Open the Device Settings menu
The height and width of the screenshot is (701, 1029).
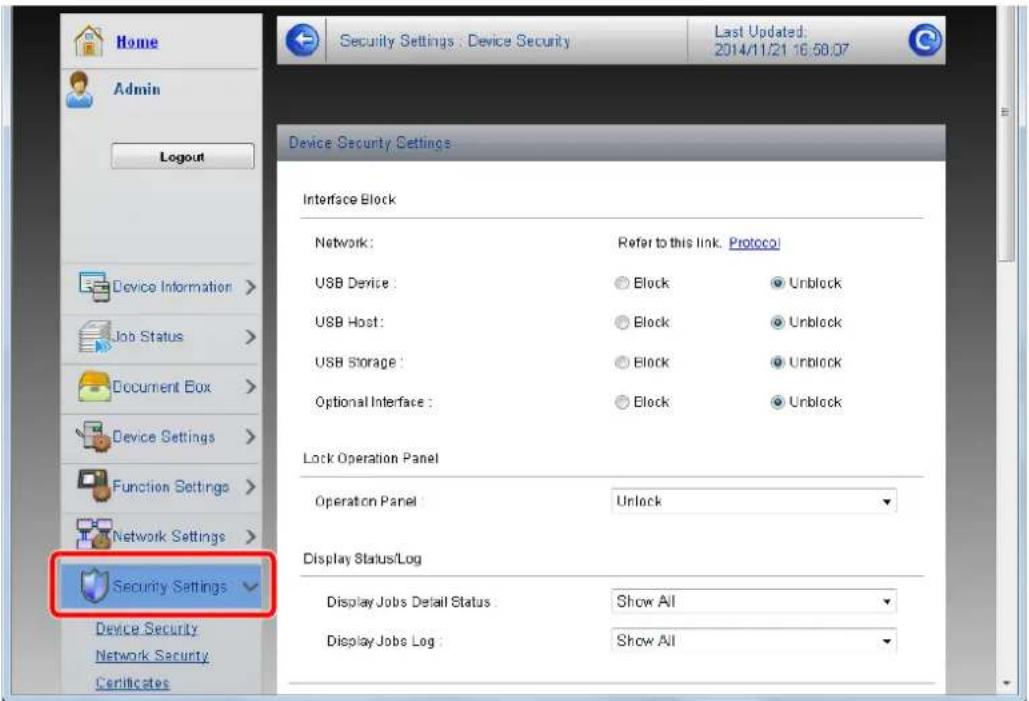[x=161, y=436]
